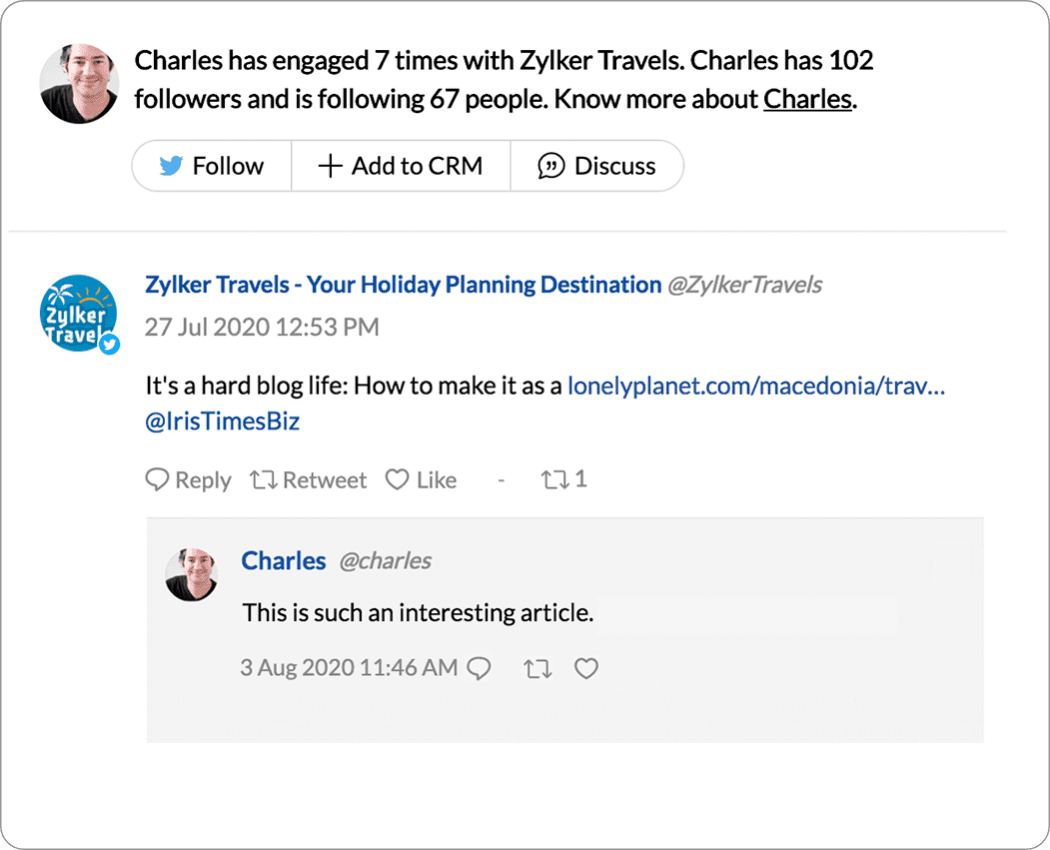This screenshot has width=1050, height=850.
Task: Retweet the Zylker Travels post
Action: tap(308, 481)
